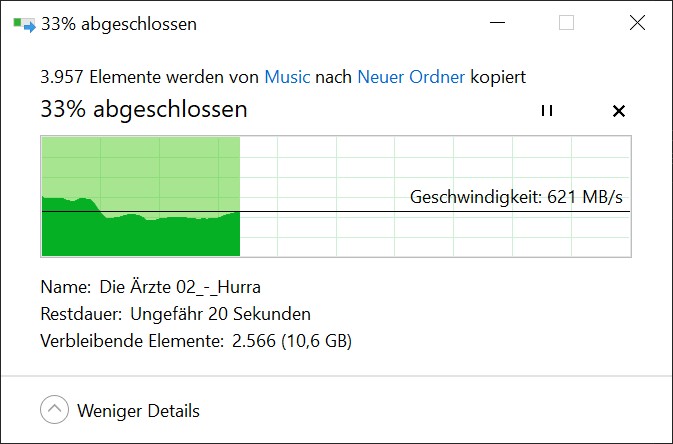Pause the copy operation
This screenshot has width=673, height=444.
click(x=546, y=111)
